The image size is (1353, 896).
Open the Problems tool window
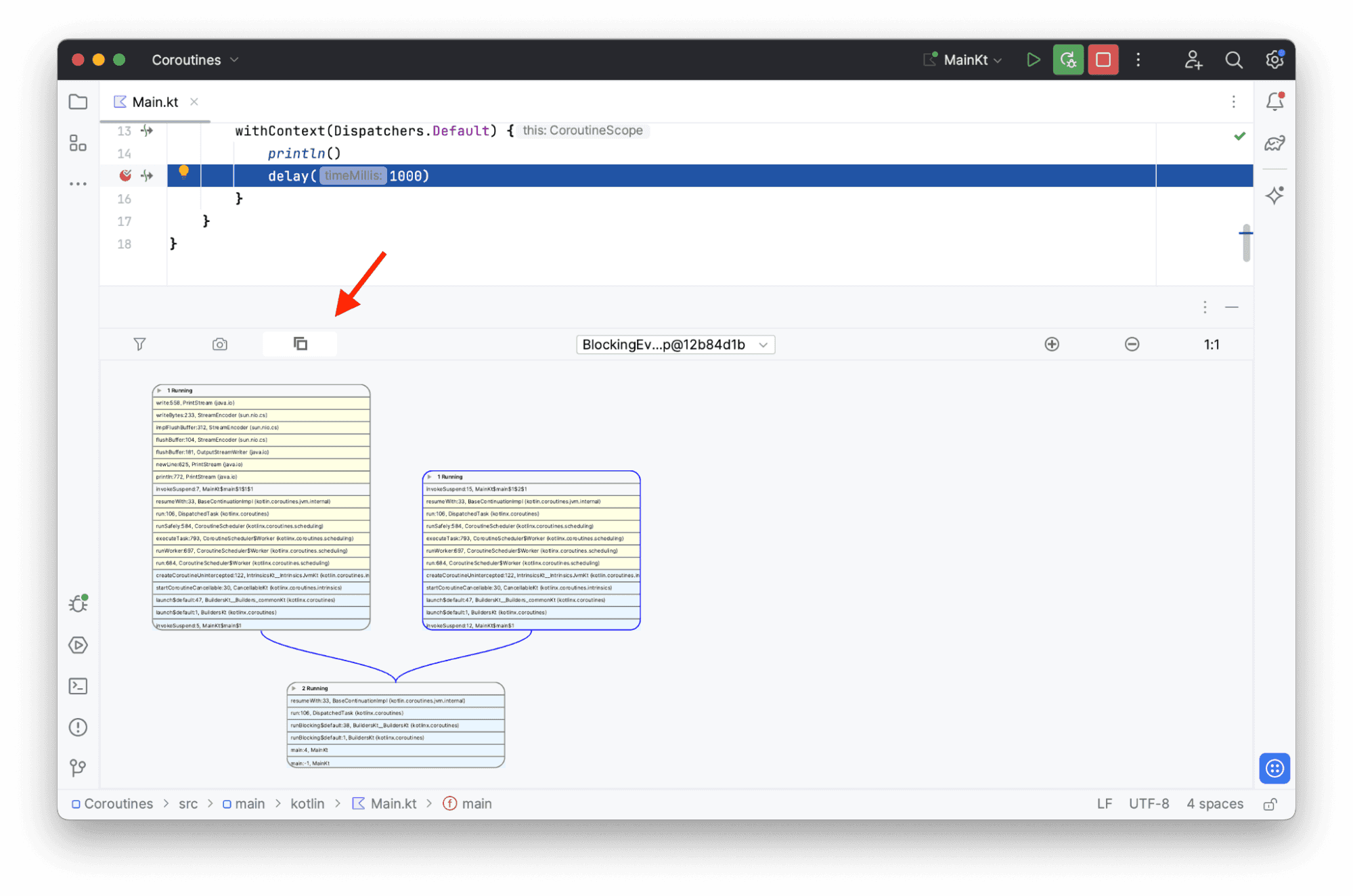coord(77,727)
